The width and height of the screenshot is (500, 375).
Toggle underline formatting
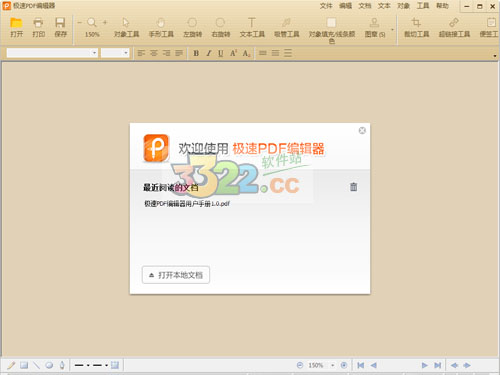coord(221,53)
